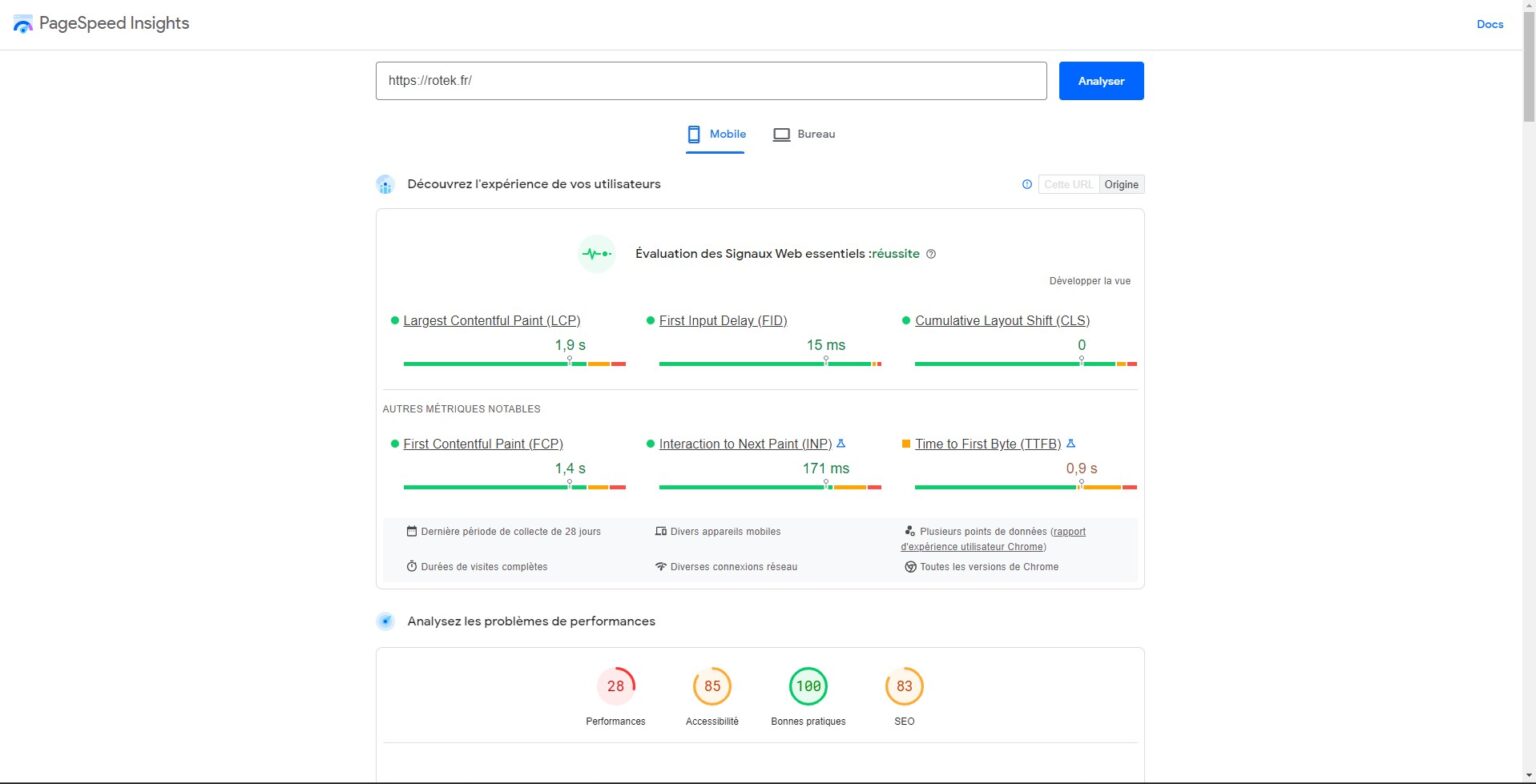This screenshot has width=1536, height=784.
Task: Expand the view with Développer la vue
Action: pos(1090,281)
